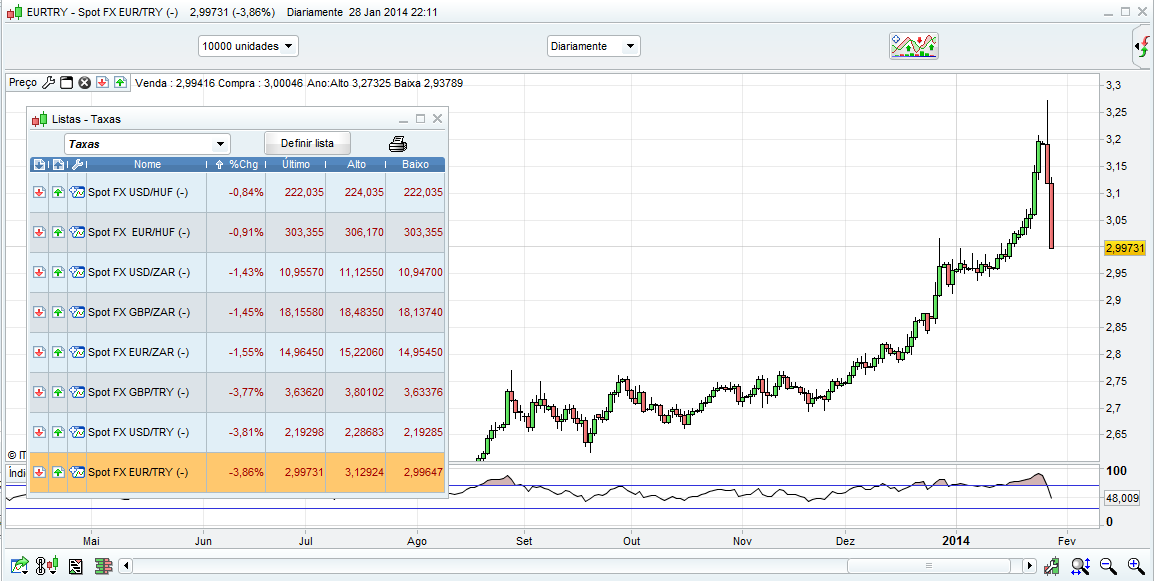Click the zoom out magnifier icon
The height and width of the screenshot is (581, 1154).
pos(1108,566)
